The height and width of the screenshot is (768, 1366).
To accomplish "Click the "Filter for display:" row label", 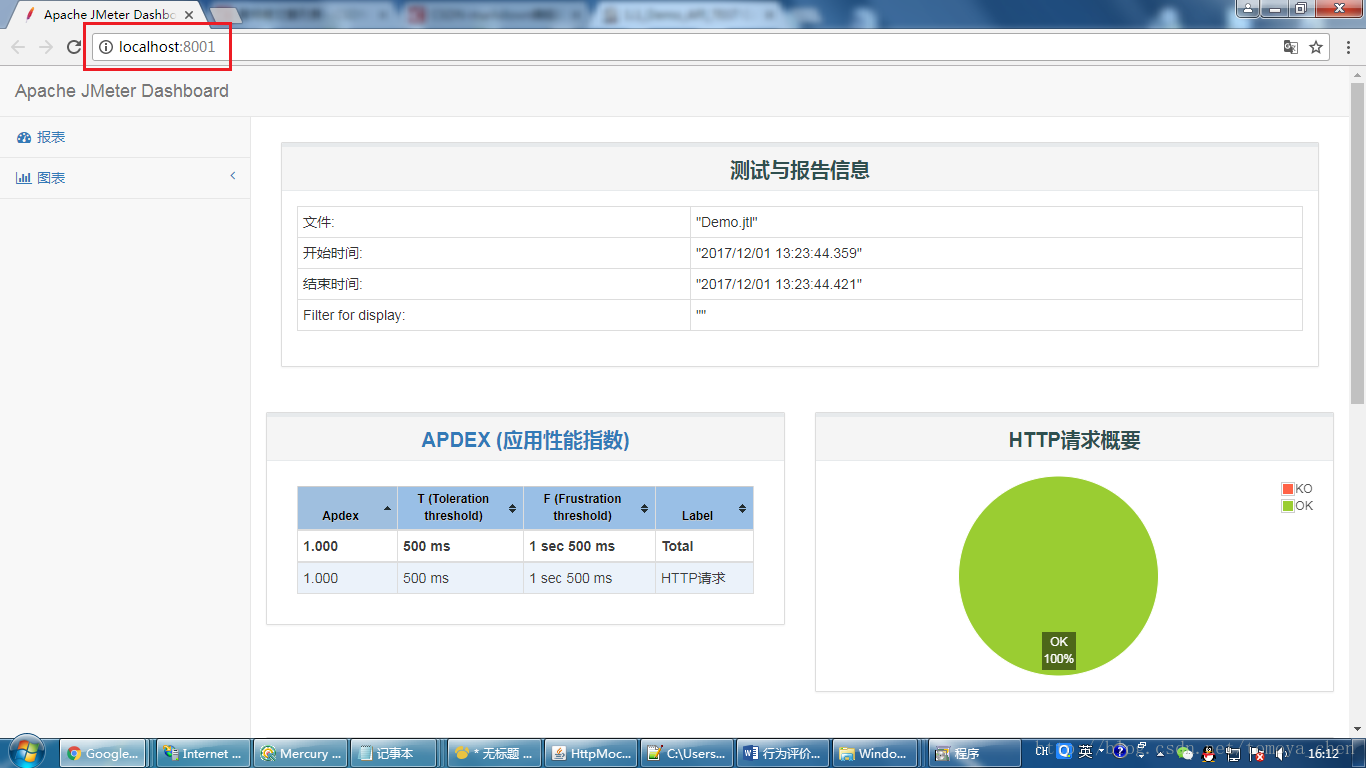I will pyautogui.click(x=354, y=316).
